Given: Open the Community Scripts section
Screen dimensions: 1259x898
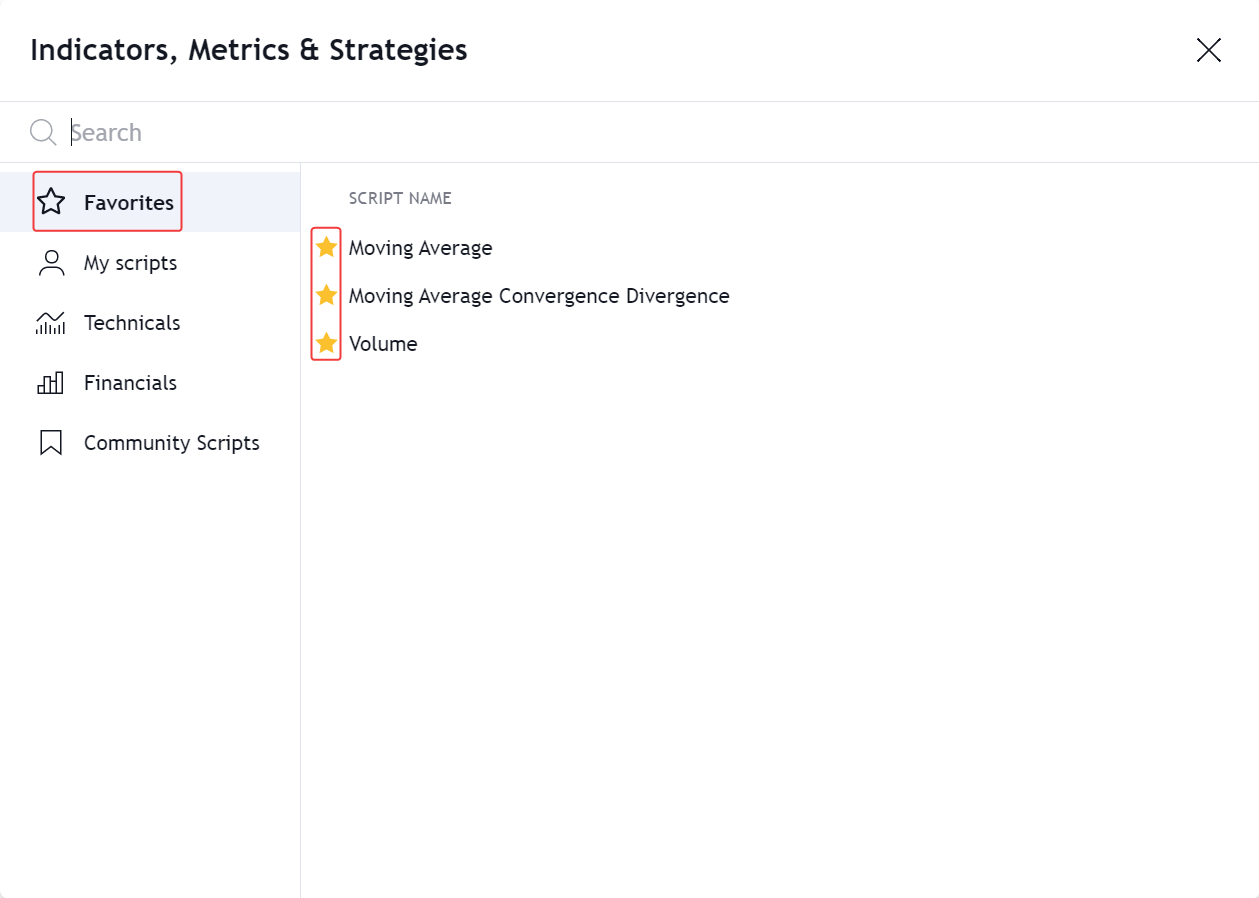Looking at the screenshot, I should pos(171,443).
